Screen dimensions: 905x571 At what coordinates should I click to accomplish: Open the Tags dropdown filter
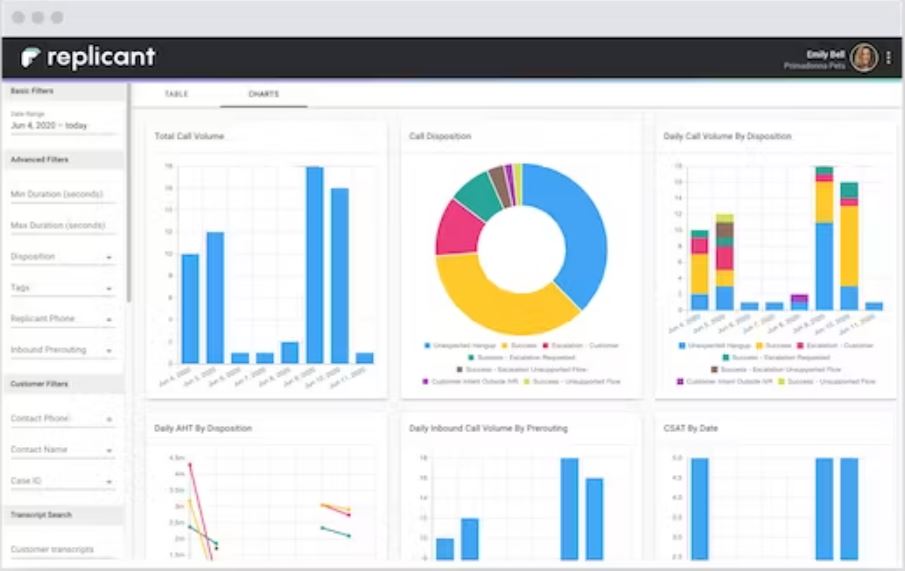(x=62, y=288)
